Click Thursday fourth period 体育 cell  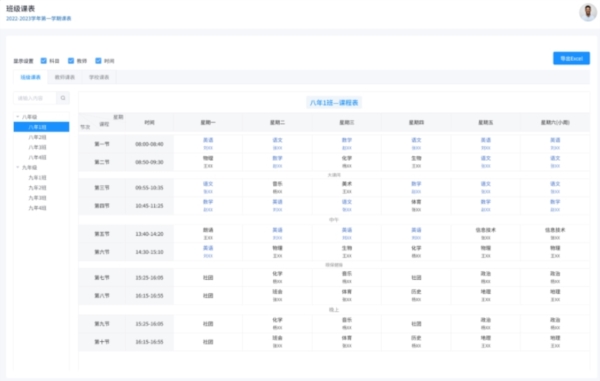(x=416, y=206)
